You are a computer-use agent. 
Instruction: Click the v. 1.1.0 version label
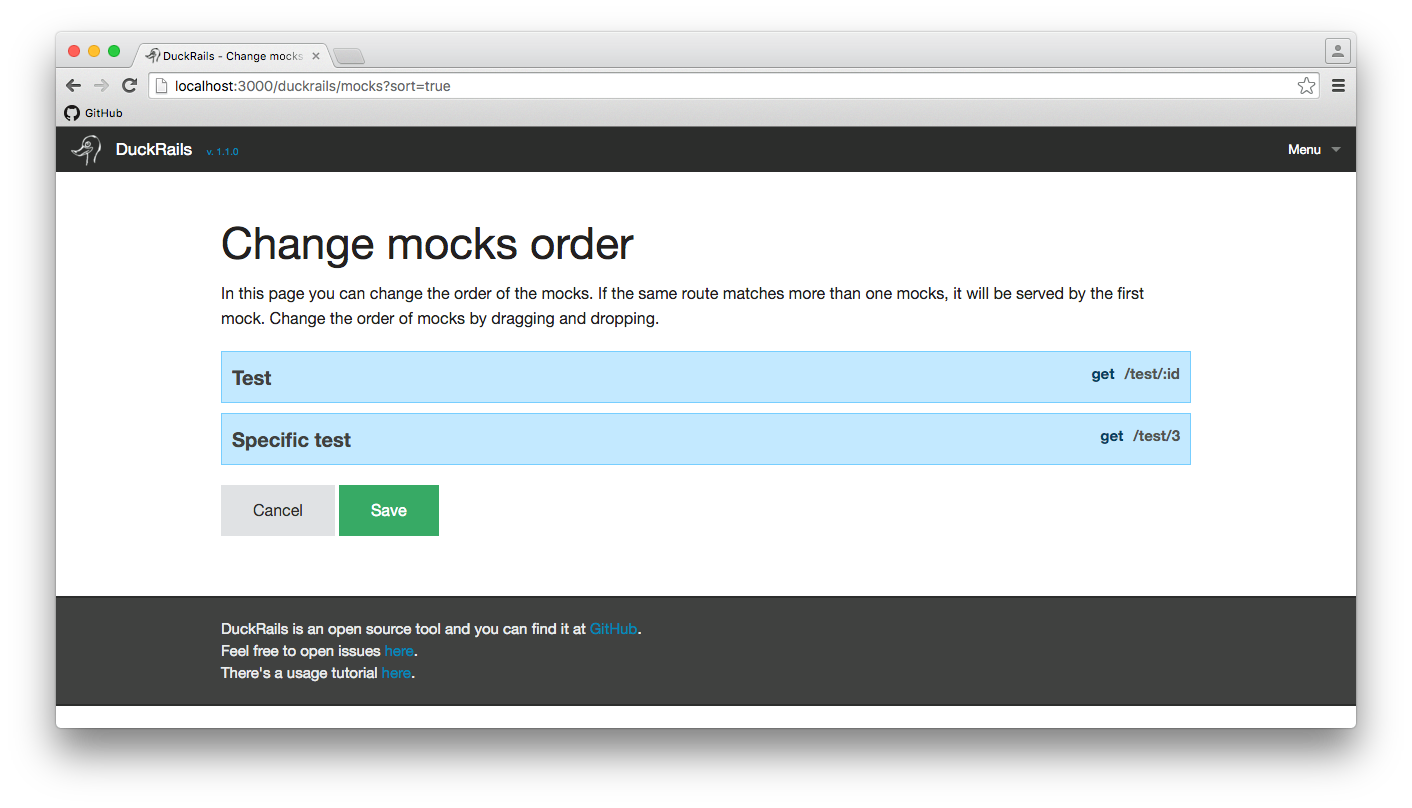point(222,152)
